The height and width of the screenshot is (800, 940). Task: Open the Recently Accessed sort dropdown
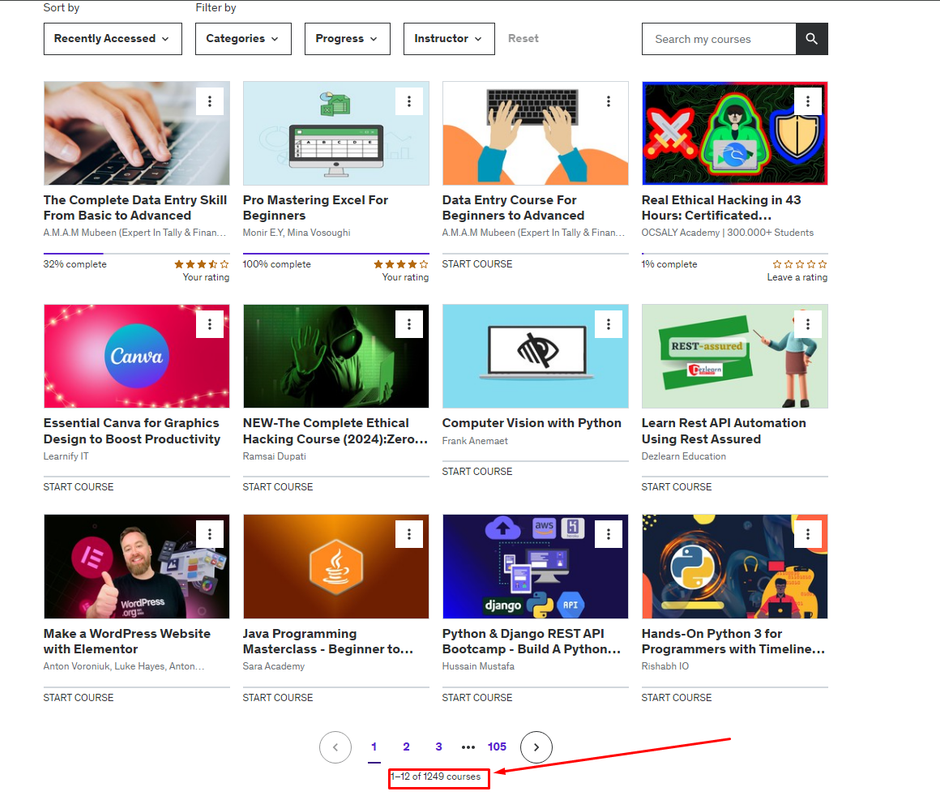point(113,39)
